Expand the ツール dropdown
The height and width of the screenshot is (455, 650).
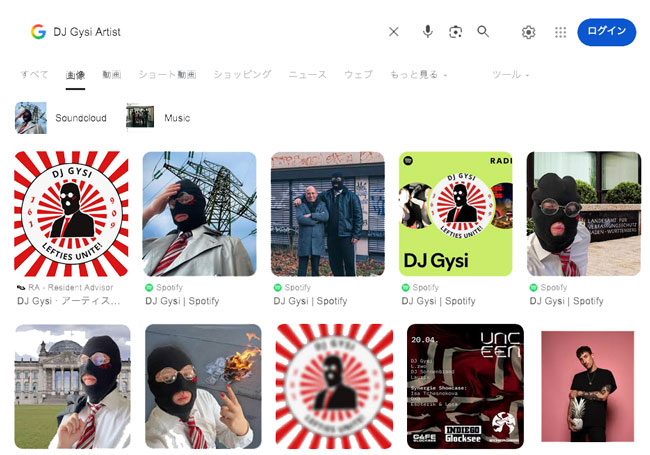point(510,75)
